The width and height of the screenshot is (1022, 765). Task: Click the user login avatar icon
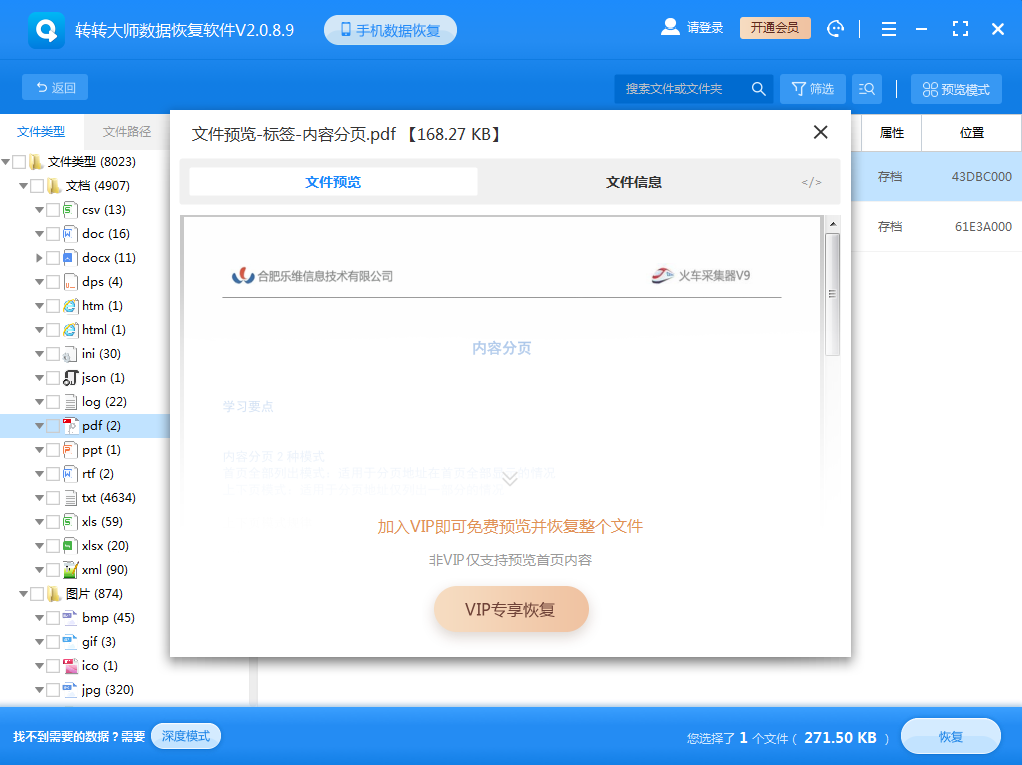tap(670, 27)
